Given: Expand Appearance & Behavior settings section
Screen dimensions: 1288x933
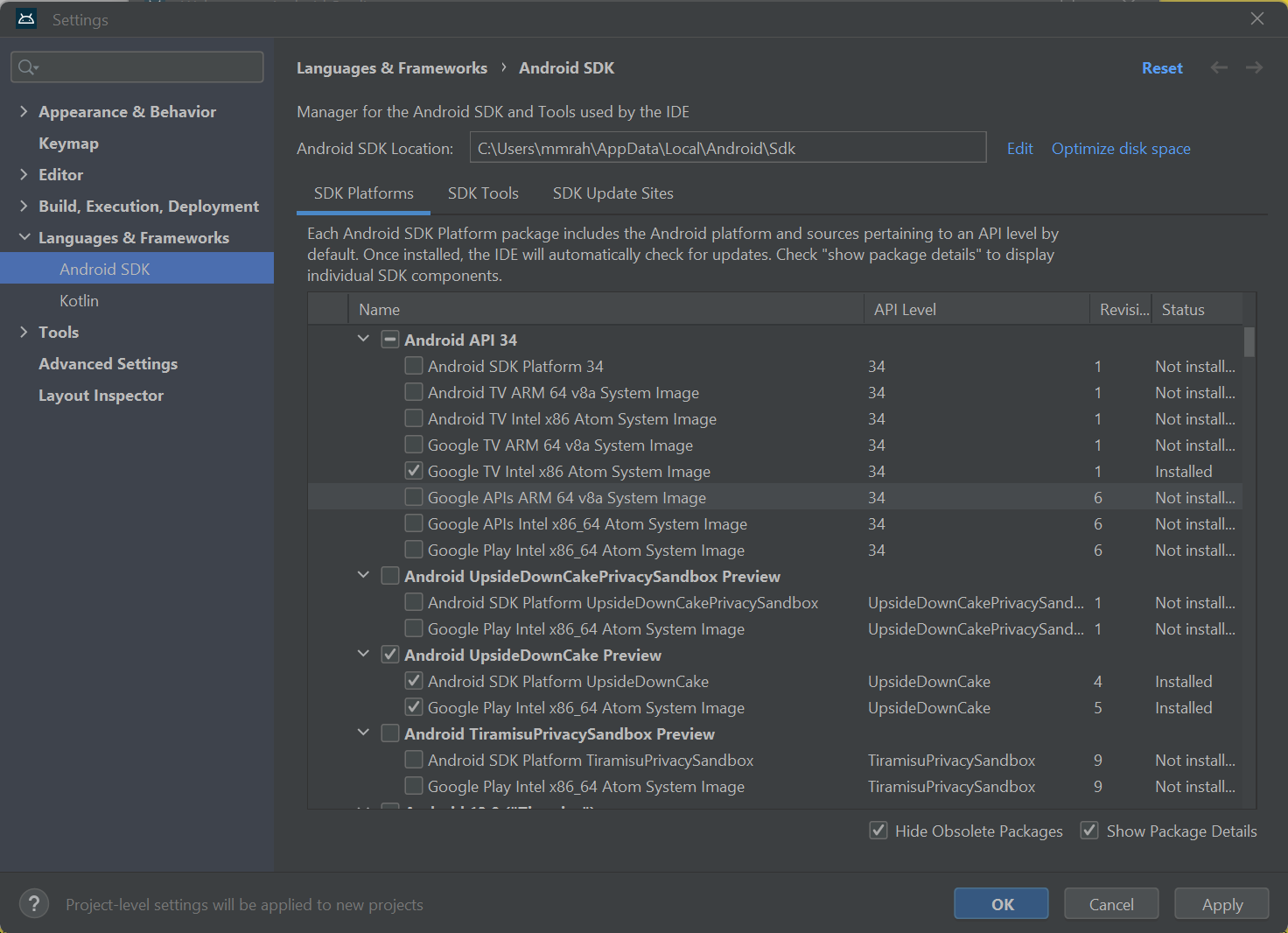Looking at the screenshot, I should pos(24,111).
